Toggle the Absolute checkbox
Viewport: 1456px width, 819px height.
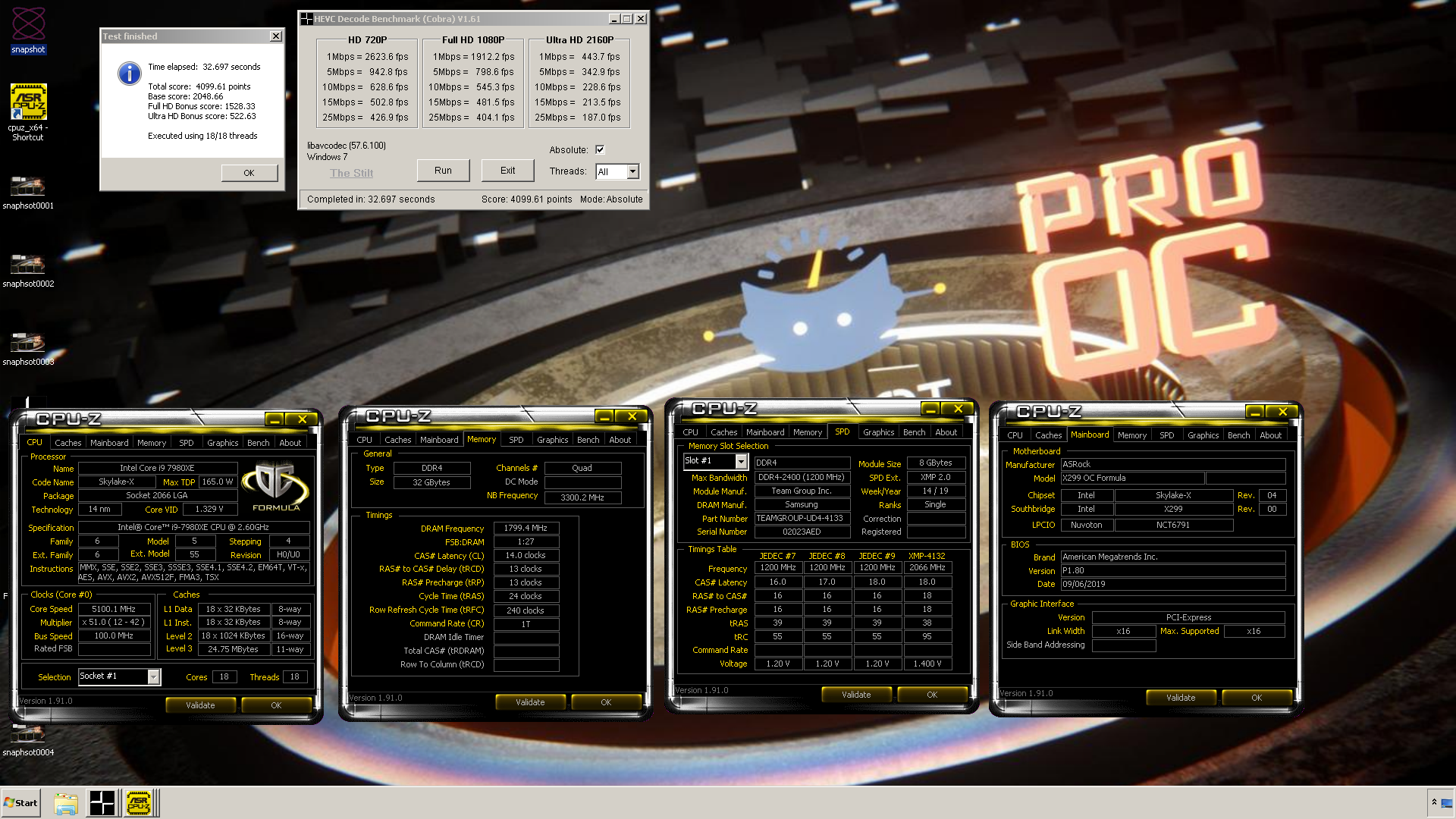click(x=600, y=149)
